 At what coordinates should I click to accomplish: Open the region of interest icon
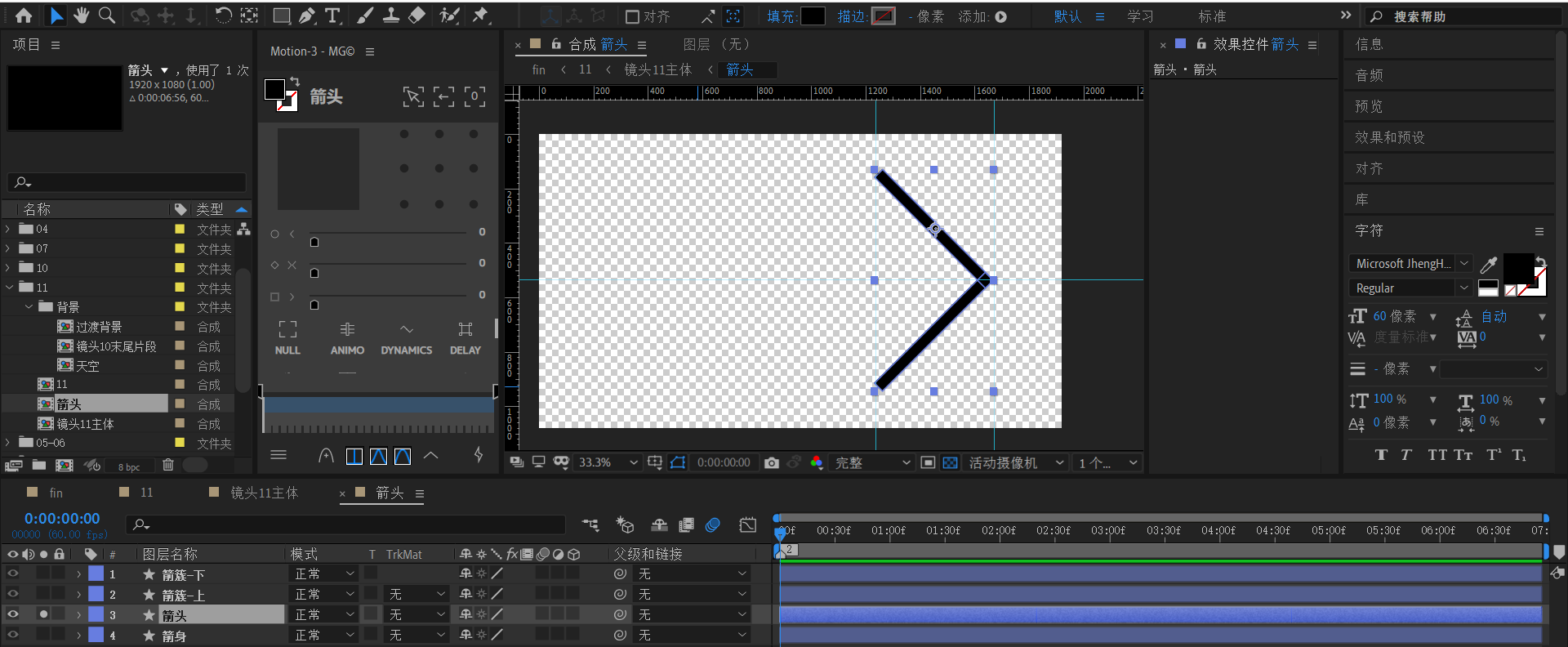coord(928,462)
